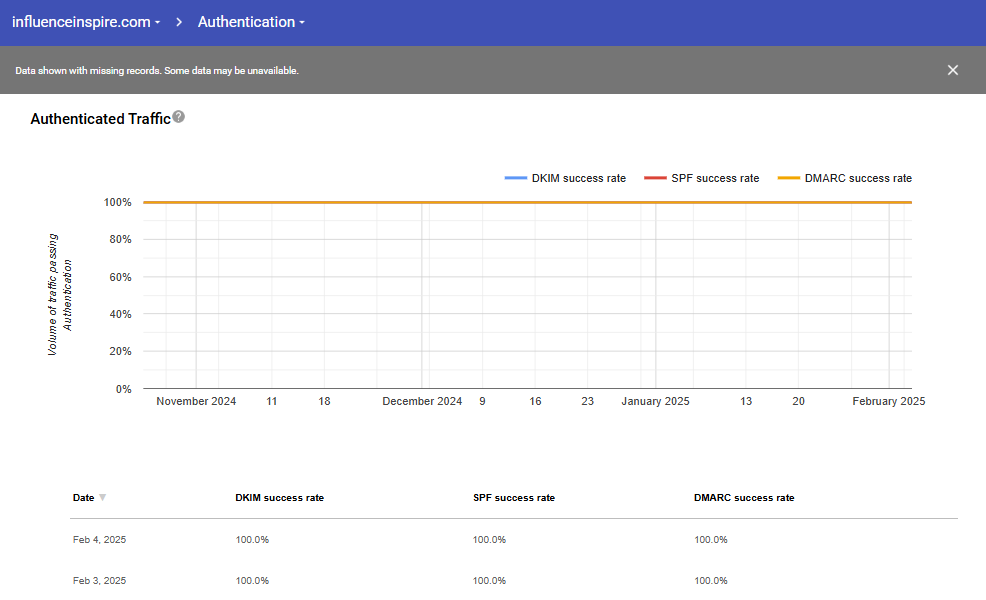
Task: Toggle the SPF success rate legend label
Action: [715, 178]
